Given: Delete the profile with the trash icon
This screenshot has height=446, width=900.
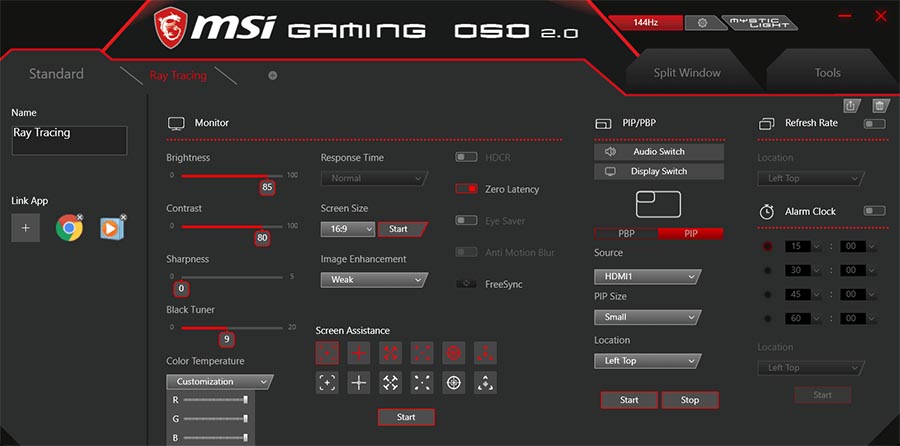Looking at the screenshot, I should tap(879, 106).
